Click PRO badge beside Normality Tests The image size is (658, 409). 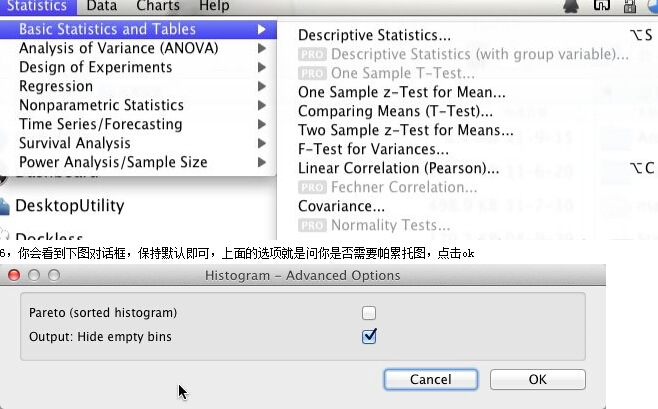point(312,225)
